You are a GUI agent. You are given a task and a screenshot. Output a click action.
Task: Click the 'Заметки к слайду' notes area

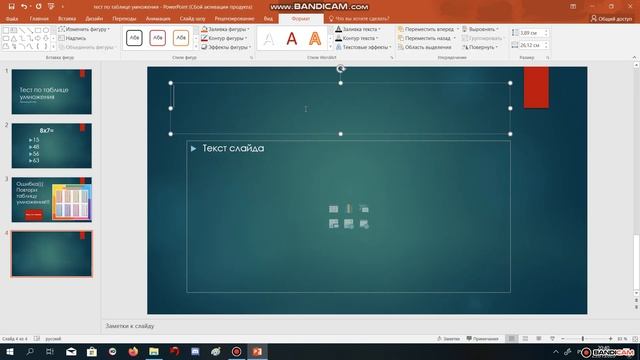(x=130, y=326)
